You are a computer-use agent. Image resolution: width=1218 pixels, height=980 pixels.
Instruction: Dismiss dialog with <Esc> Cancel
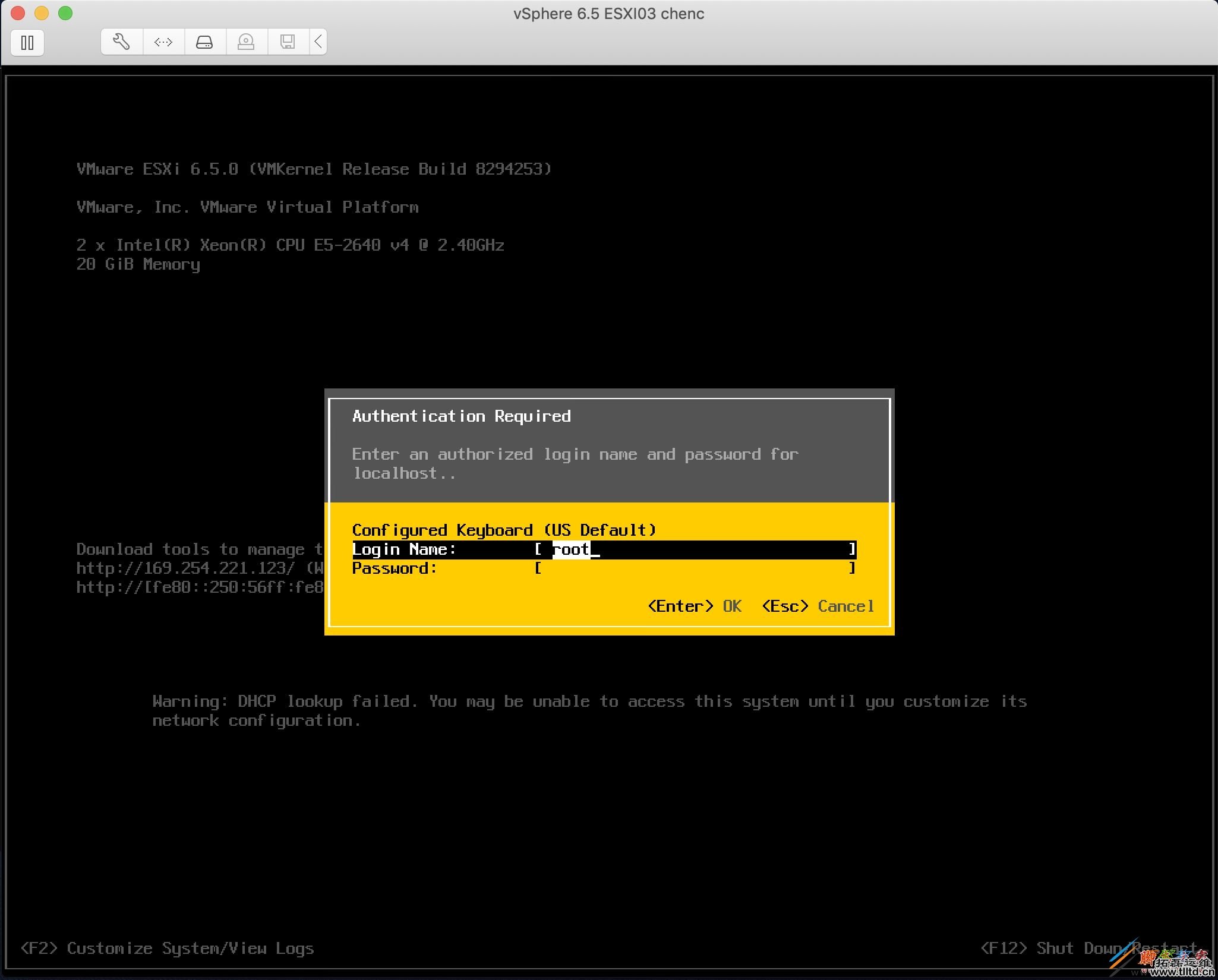tap(818, 606)
